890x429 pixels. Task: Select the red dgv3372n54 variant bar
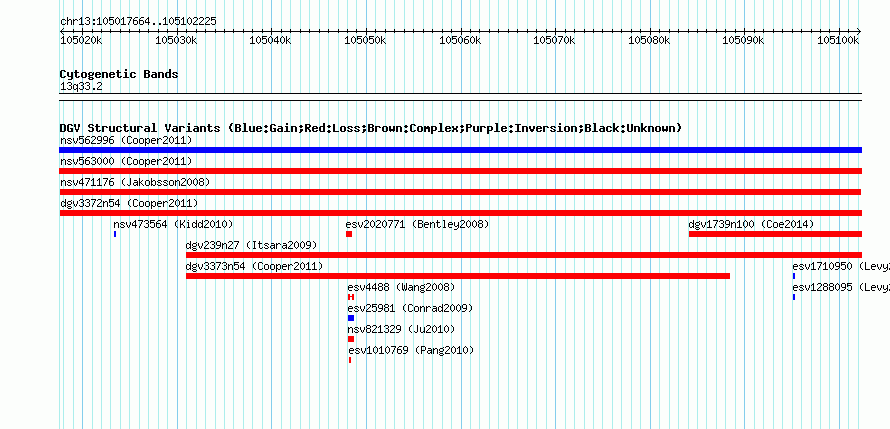tap(460, 213)
